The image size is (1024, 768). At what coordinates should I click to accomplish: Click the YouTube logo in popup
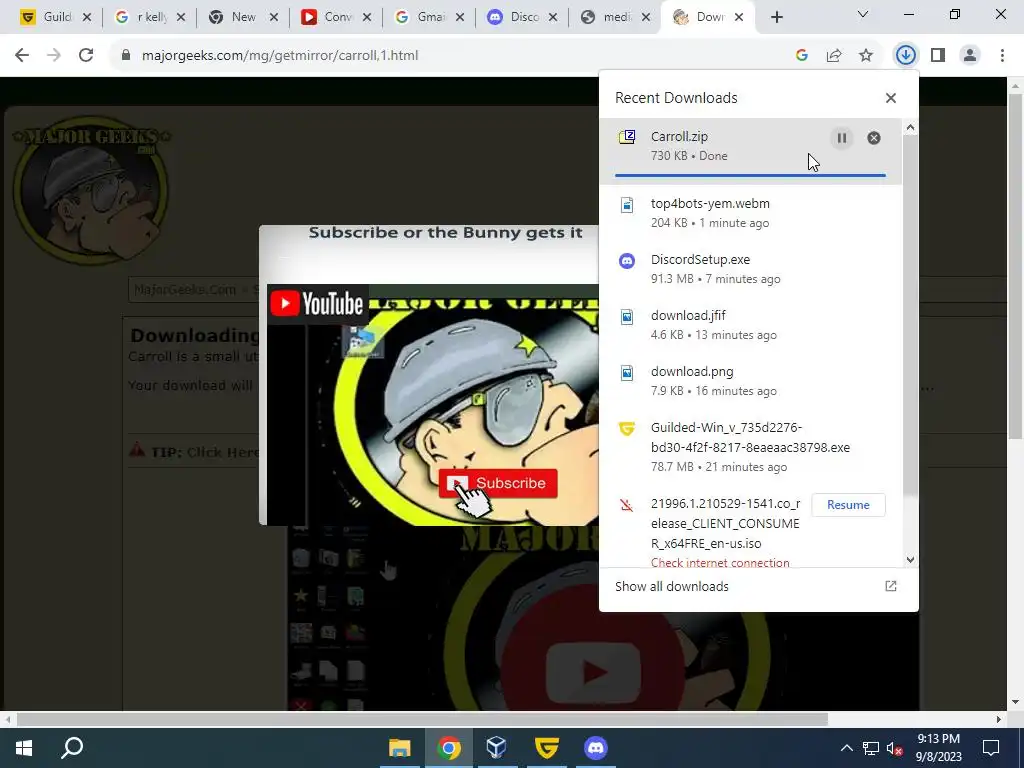click(x=317, y=304)
